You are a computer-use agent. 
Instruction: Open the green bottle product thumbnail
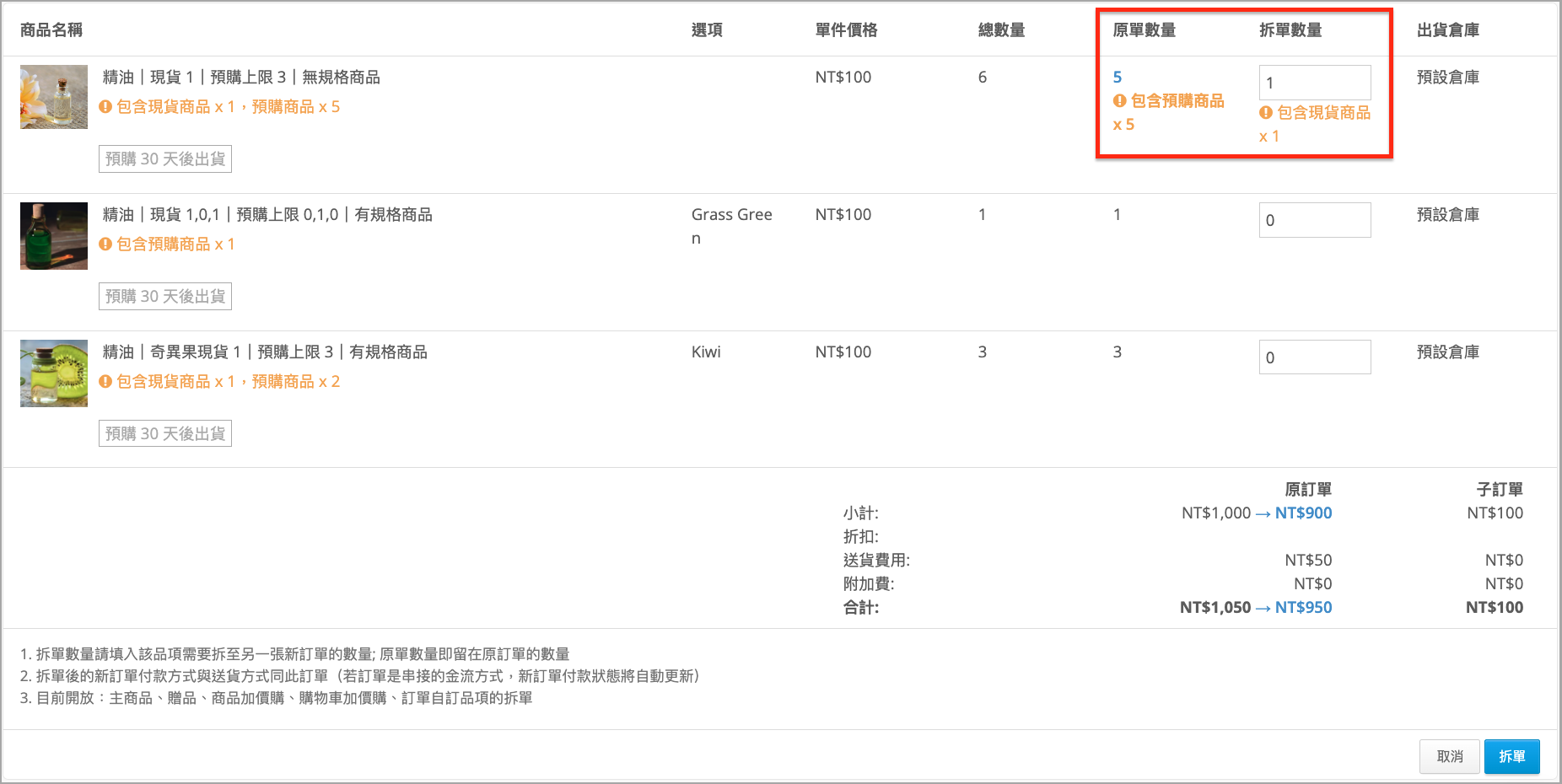54,236
